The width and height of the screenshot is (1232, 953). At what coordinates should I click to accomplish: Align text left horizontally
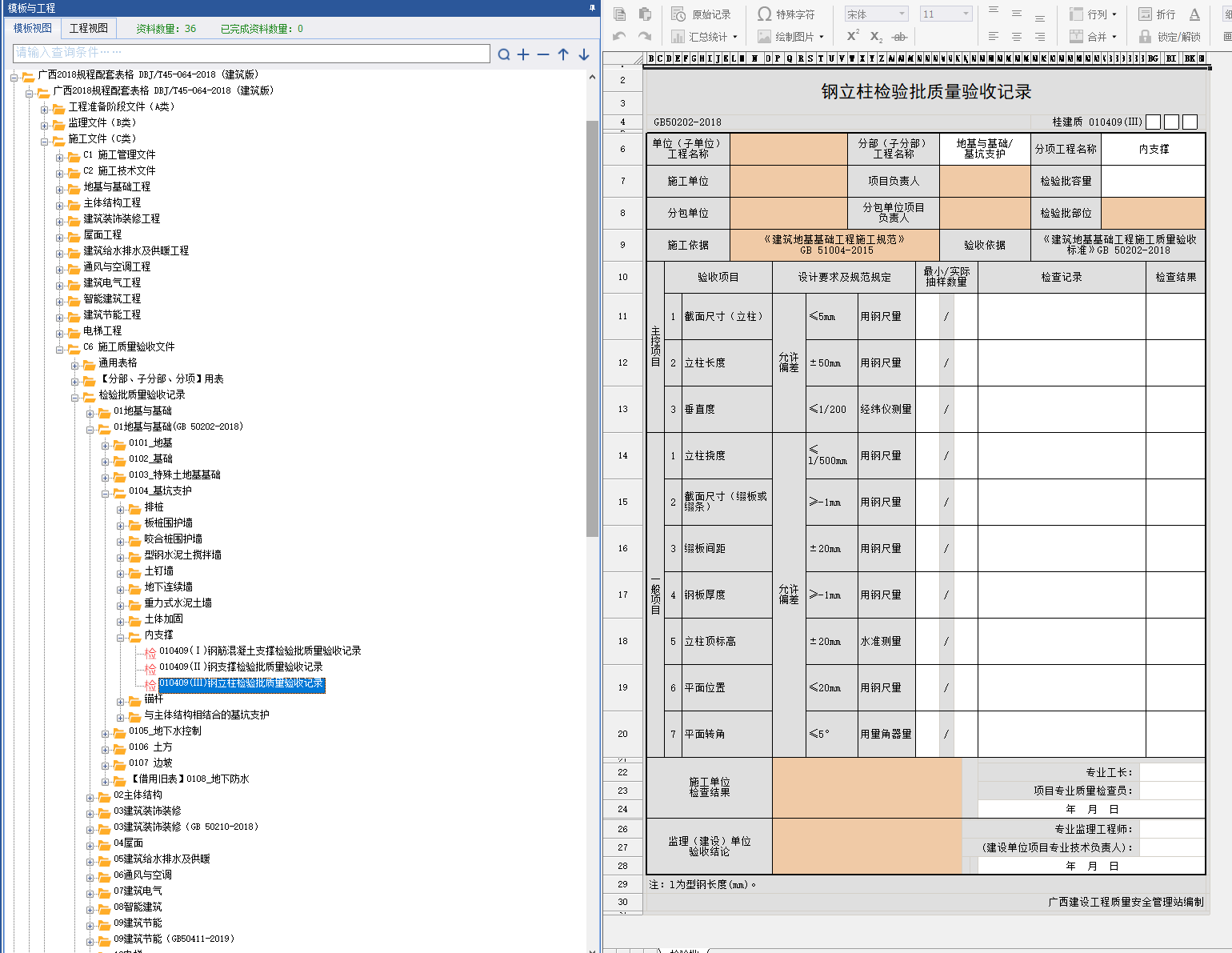coord(994,37)
